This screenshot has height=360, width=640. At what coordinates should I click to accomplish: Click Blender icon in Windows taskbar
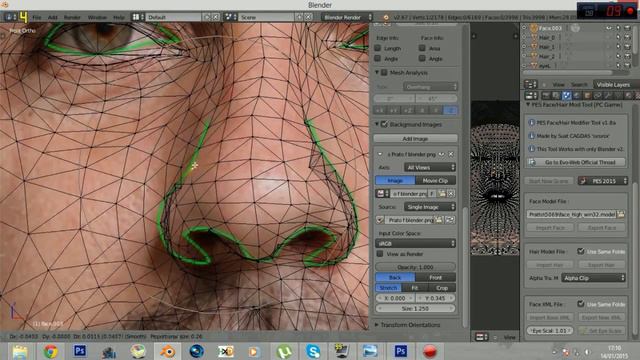tap(167, 351)
